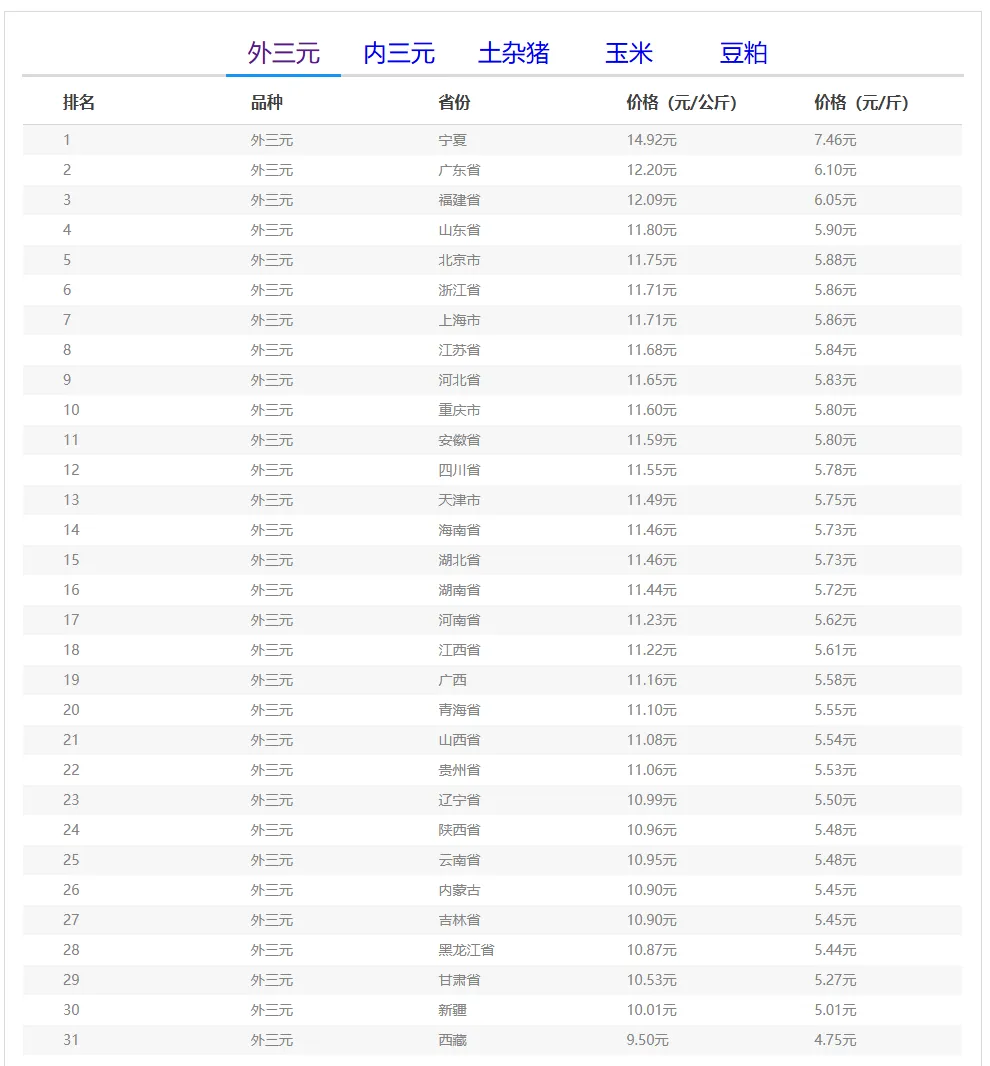Screen dimensions: 990x1066
Task: Click the 12.20元 price cell
Action: [x=651, y=170]
